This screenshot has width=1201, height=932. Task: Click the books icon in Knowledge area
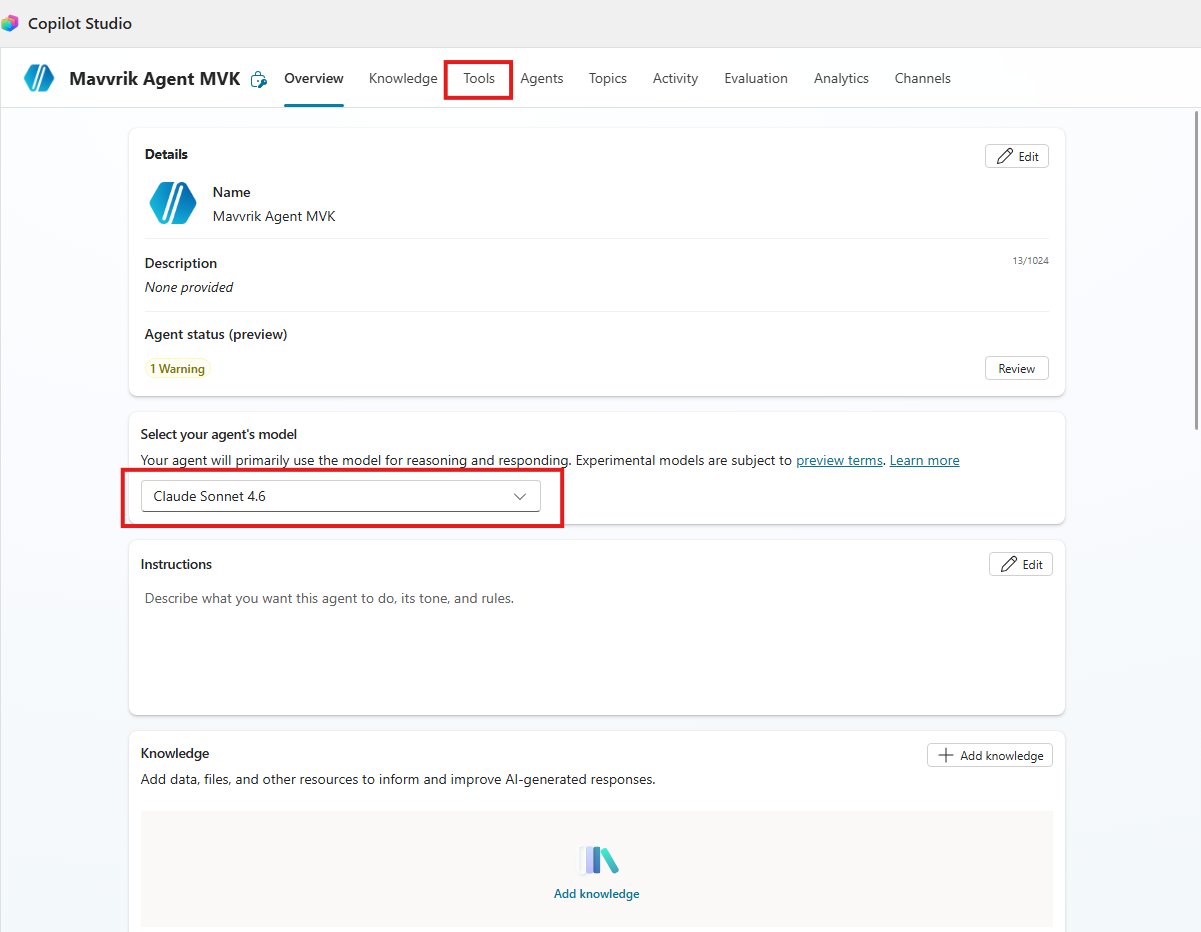[x=598, y=861]
